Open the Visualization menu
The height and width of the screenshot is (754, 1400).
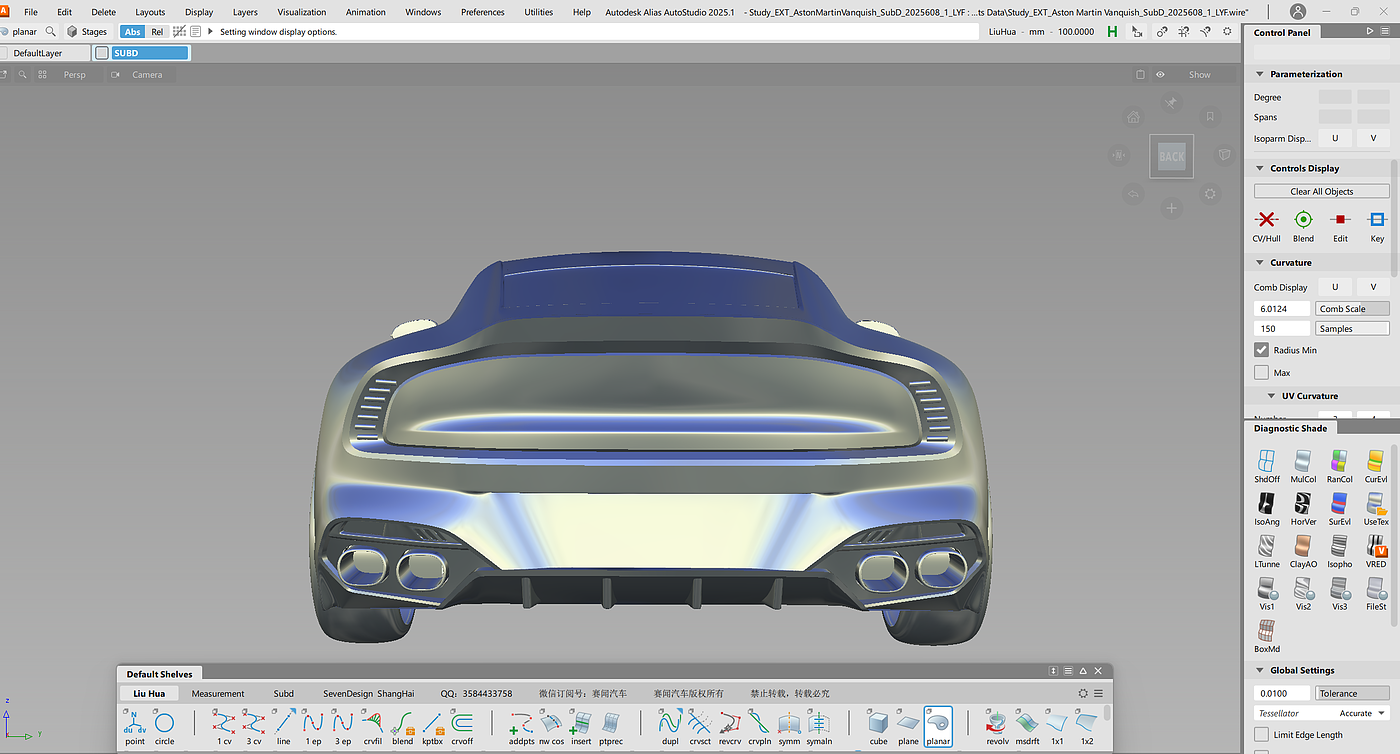pyautogui.click(x=301, y=12)
